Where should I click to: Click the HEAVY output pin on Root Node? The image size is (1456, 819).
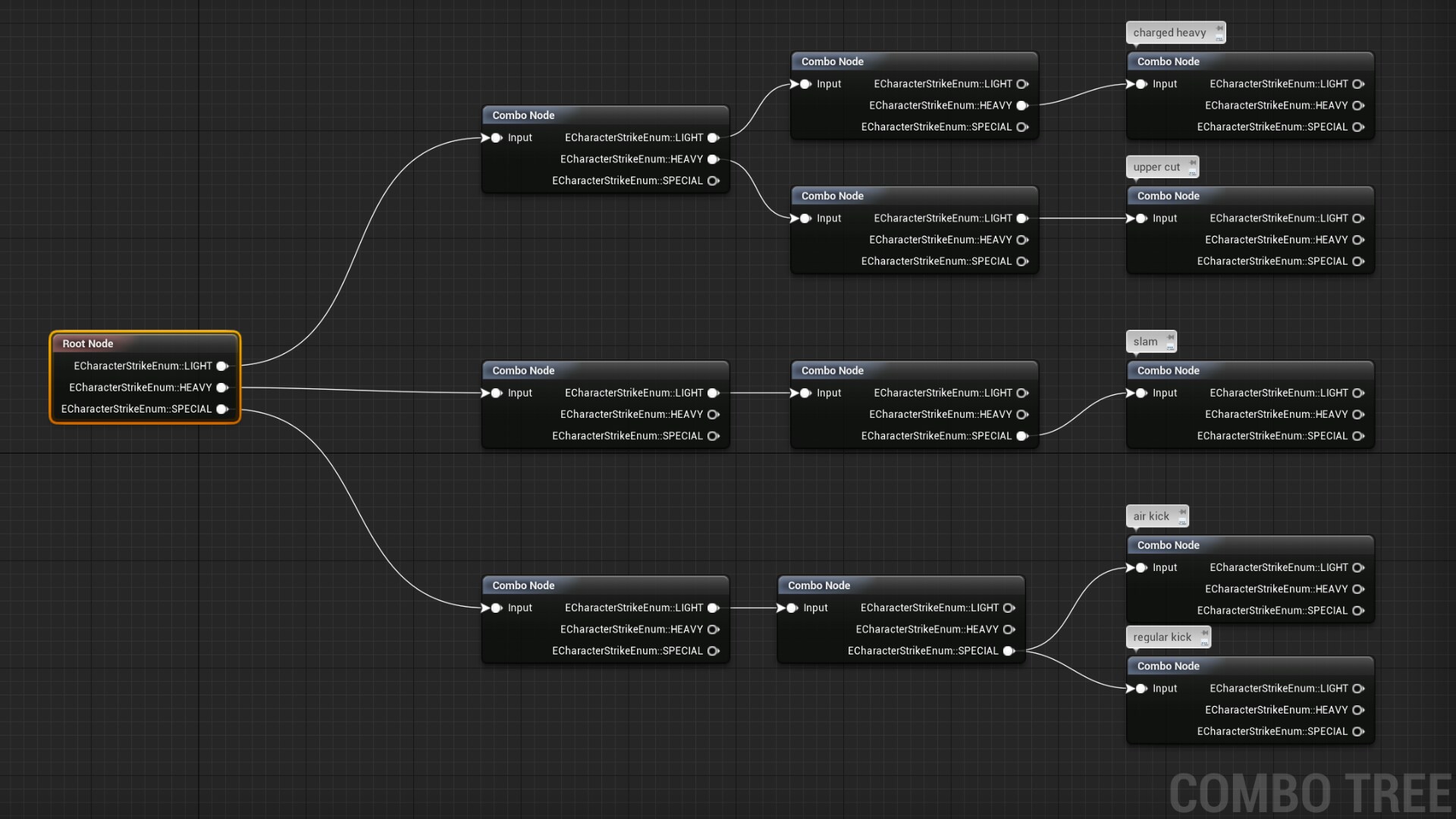coord(223,388)
